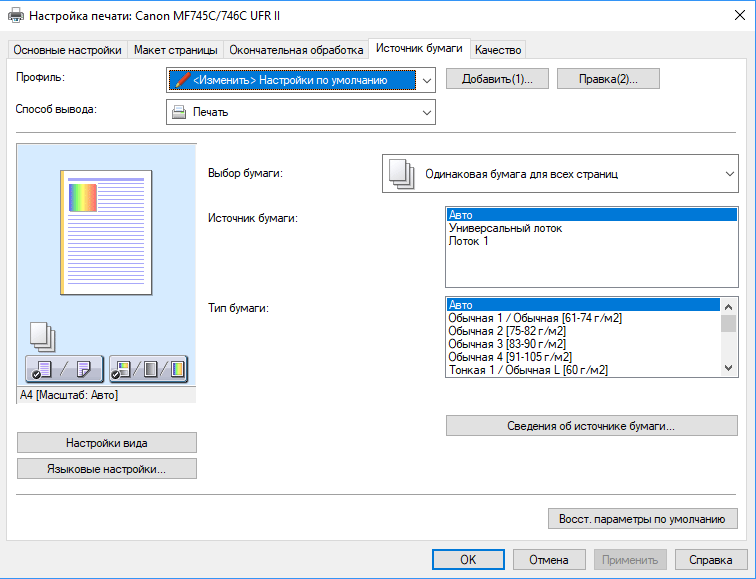
Task: Click the color mode switch icon in preview
Action: click(148, 369)
